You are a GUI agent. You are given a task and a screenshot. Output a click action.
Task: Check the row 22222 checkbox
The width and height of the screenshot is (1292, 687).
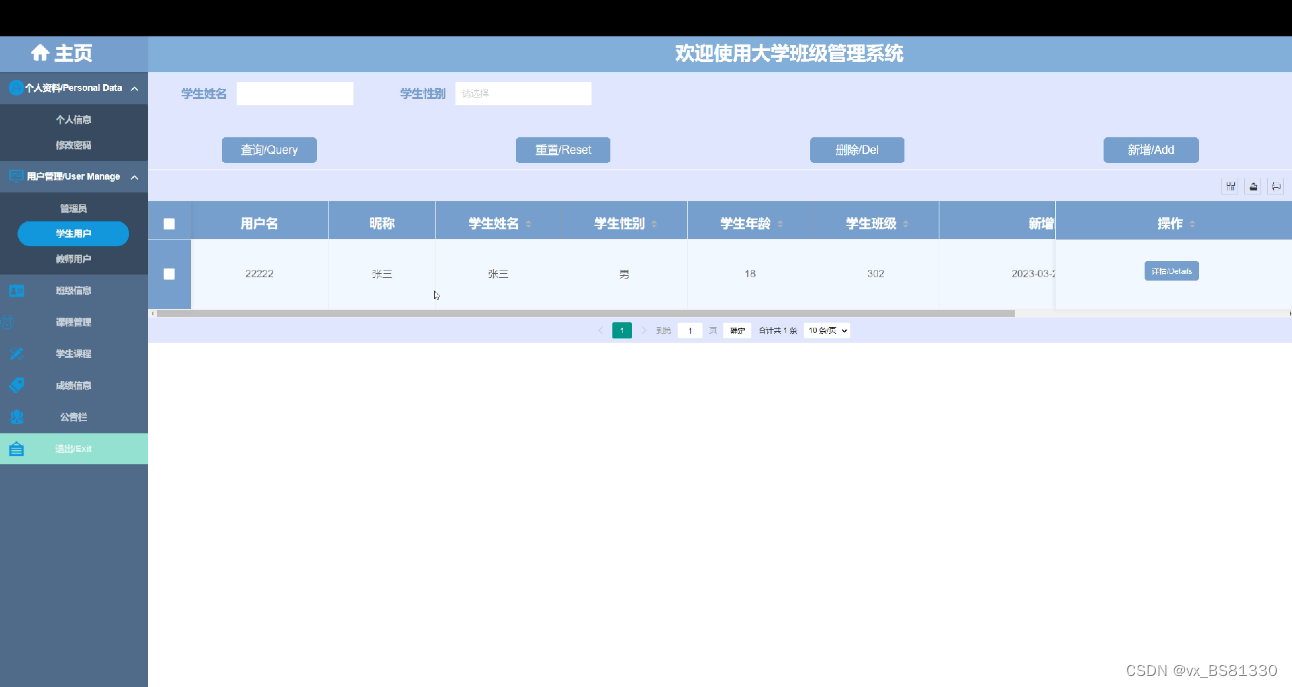tap(169, 274)
